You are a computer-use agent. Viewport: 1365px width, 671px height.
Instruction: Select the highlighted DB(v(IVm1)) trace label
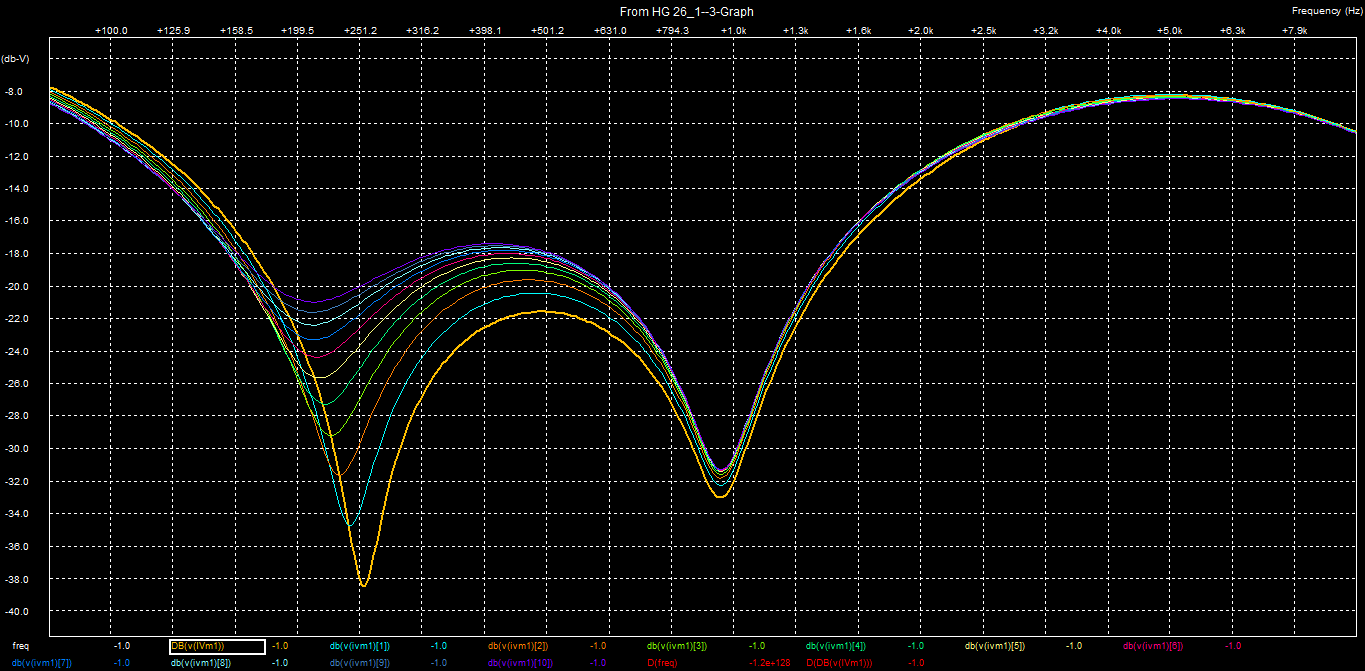[x=198, y=646]
